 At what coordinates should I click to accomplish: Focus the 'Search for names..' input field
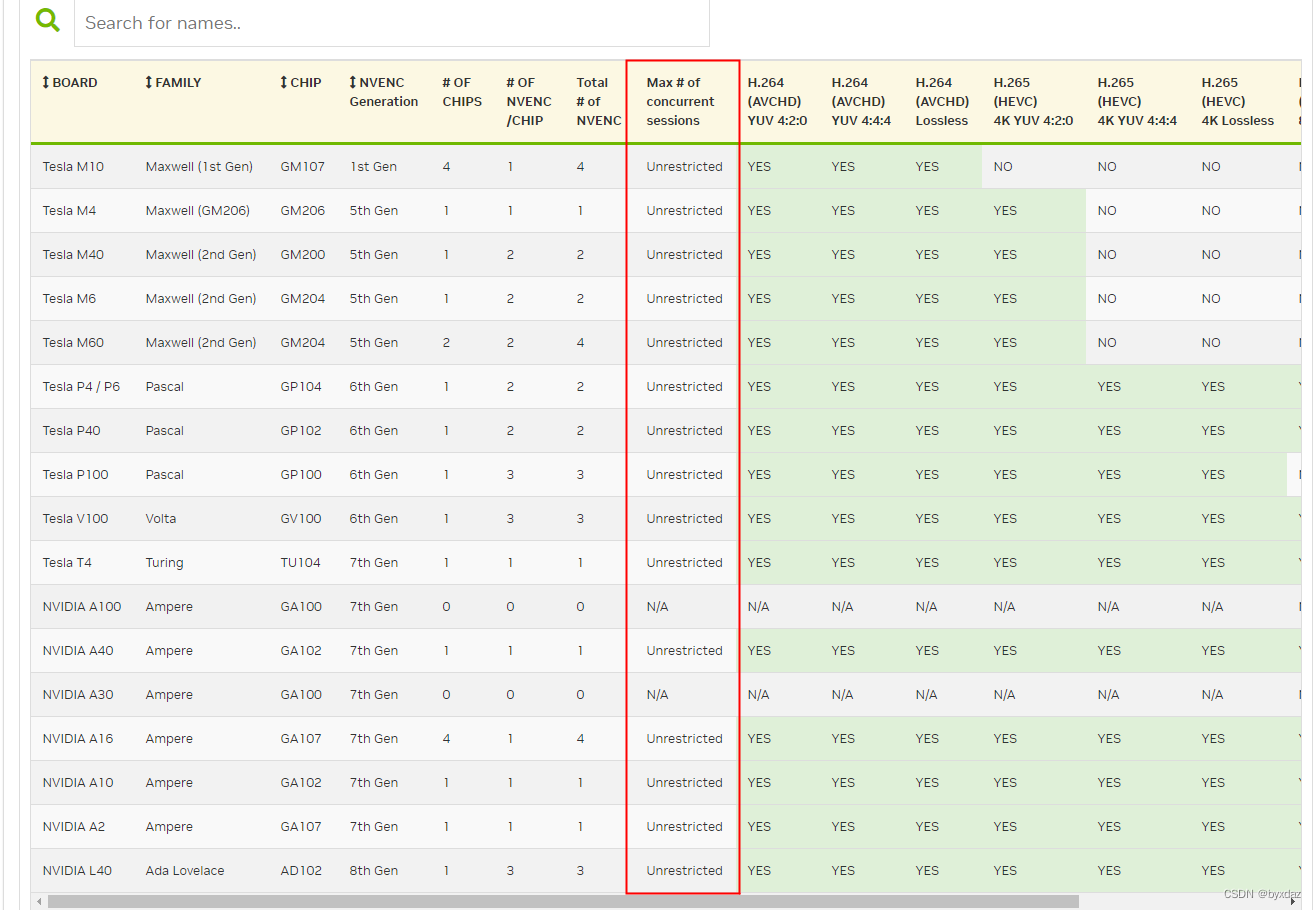392,22
